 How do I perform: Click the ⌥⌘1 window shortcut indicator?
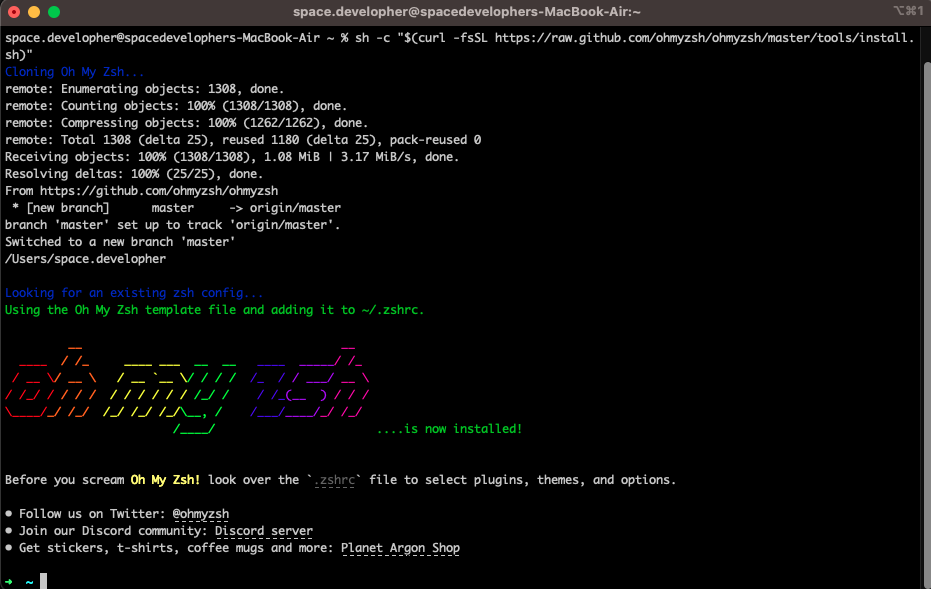tap(908, 11)
